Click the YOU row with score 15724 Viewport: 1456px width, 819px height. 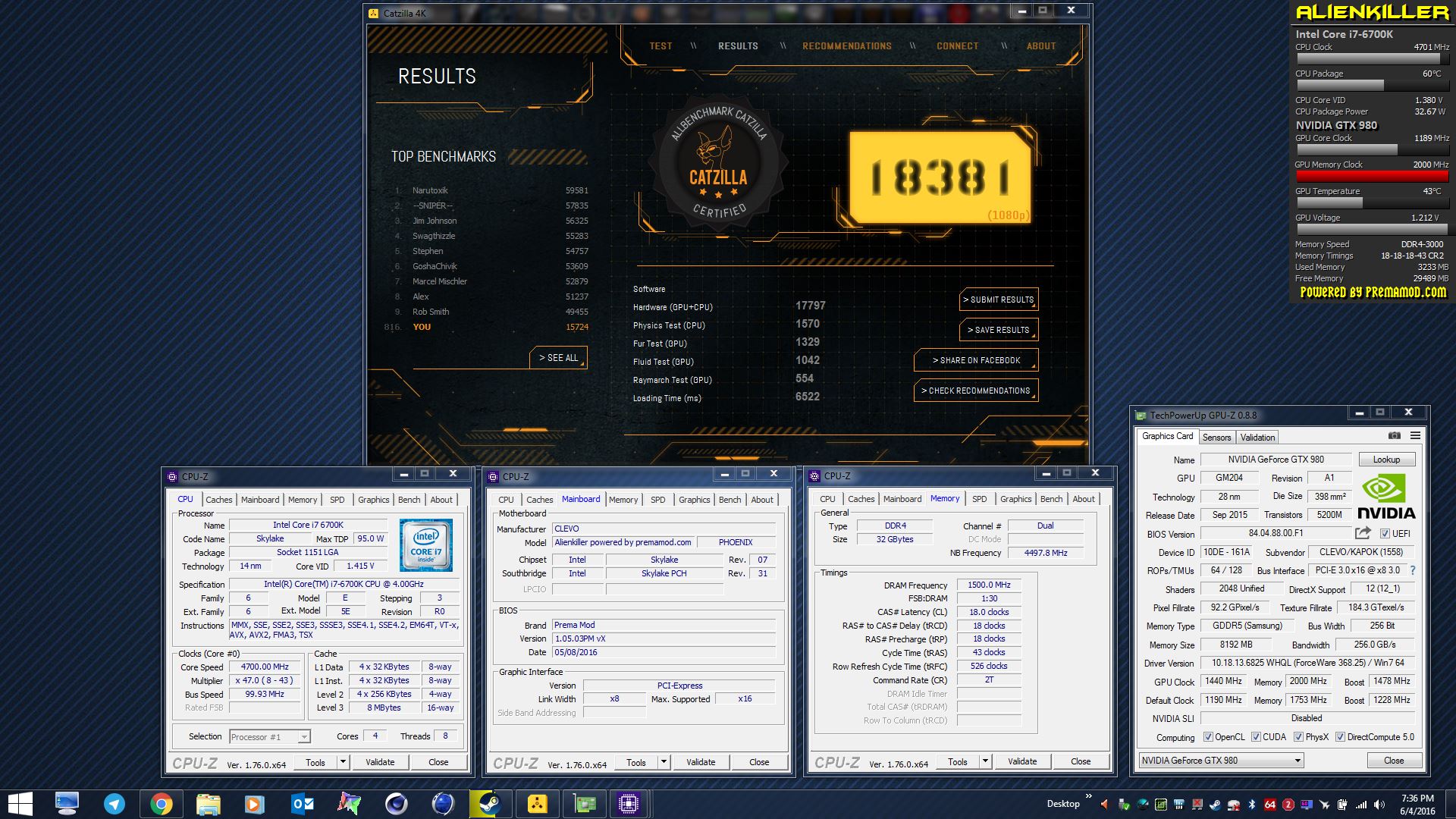coord(486,327)
